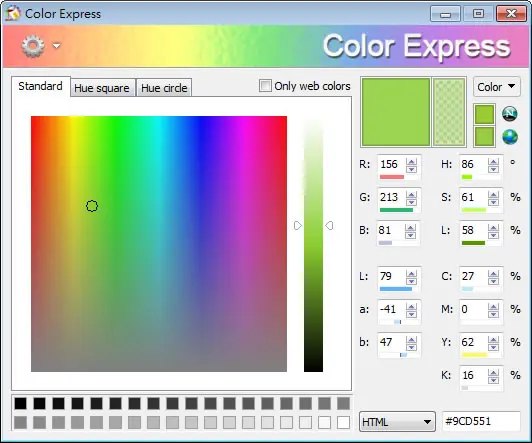Open dropdown arrow next to gear icon
Screen dimensions: 532x443
[x=56, y=45]
